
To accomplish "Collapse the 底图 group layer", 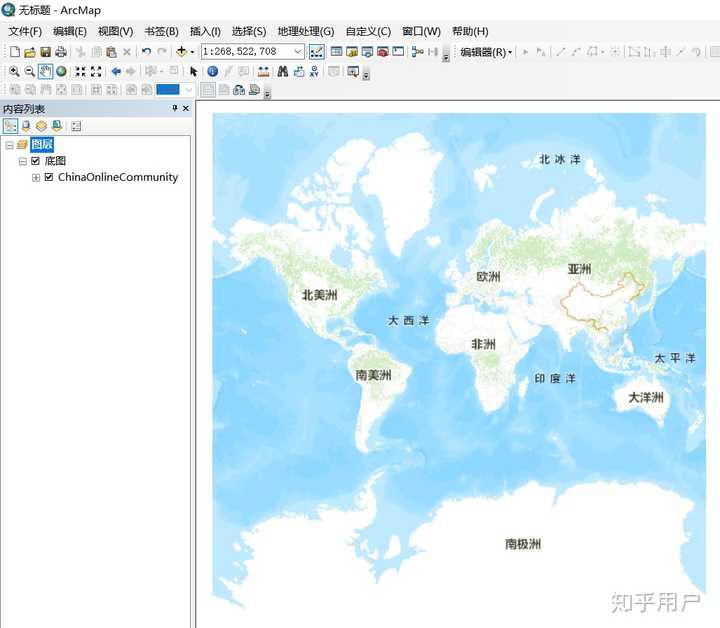I will 22,161.
